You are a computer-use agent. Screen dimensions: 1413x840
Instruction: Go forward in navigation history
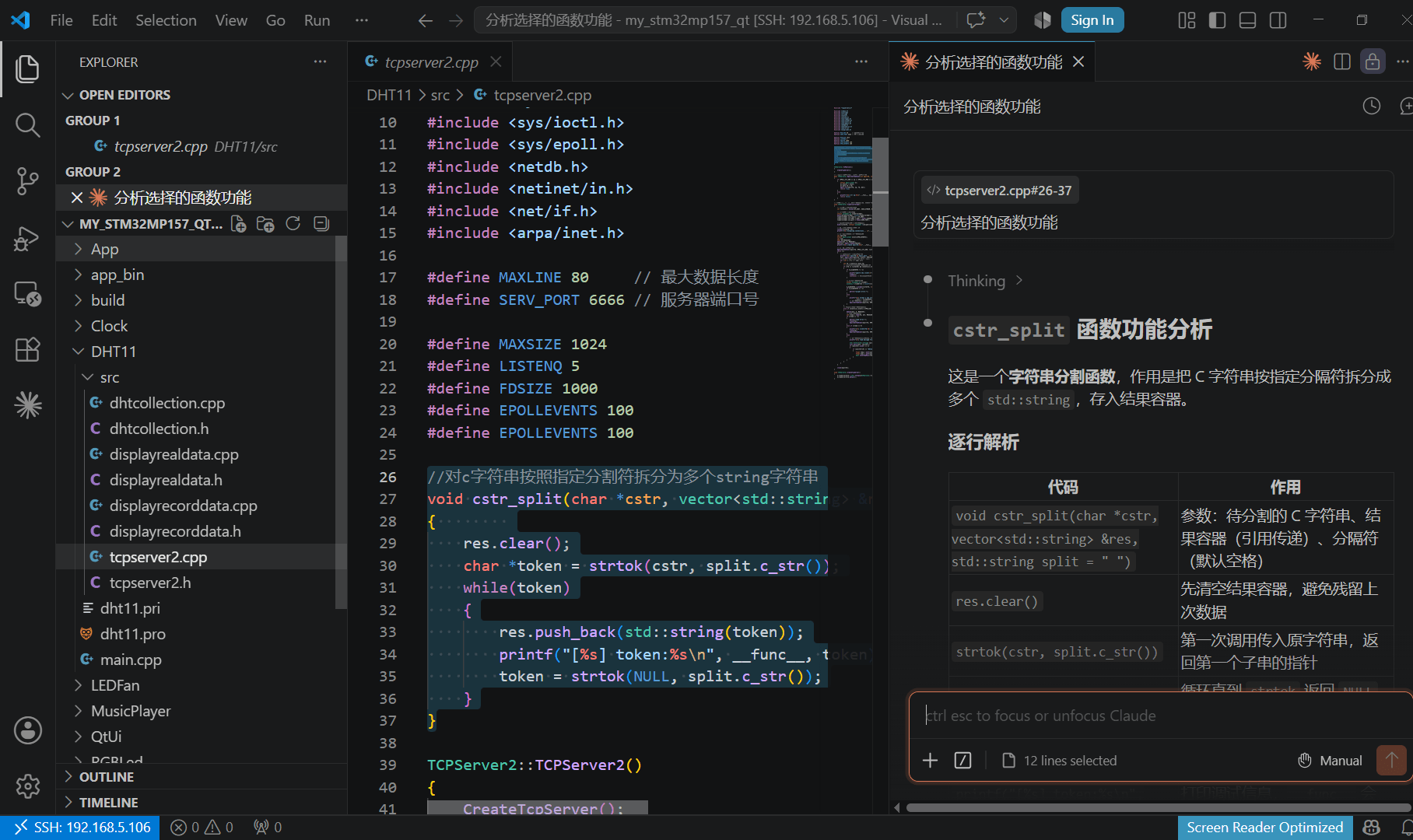456,20
